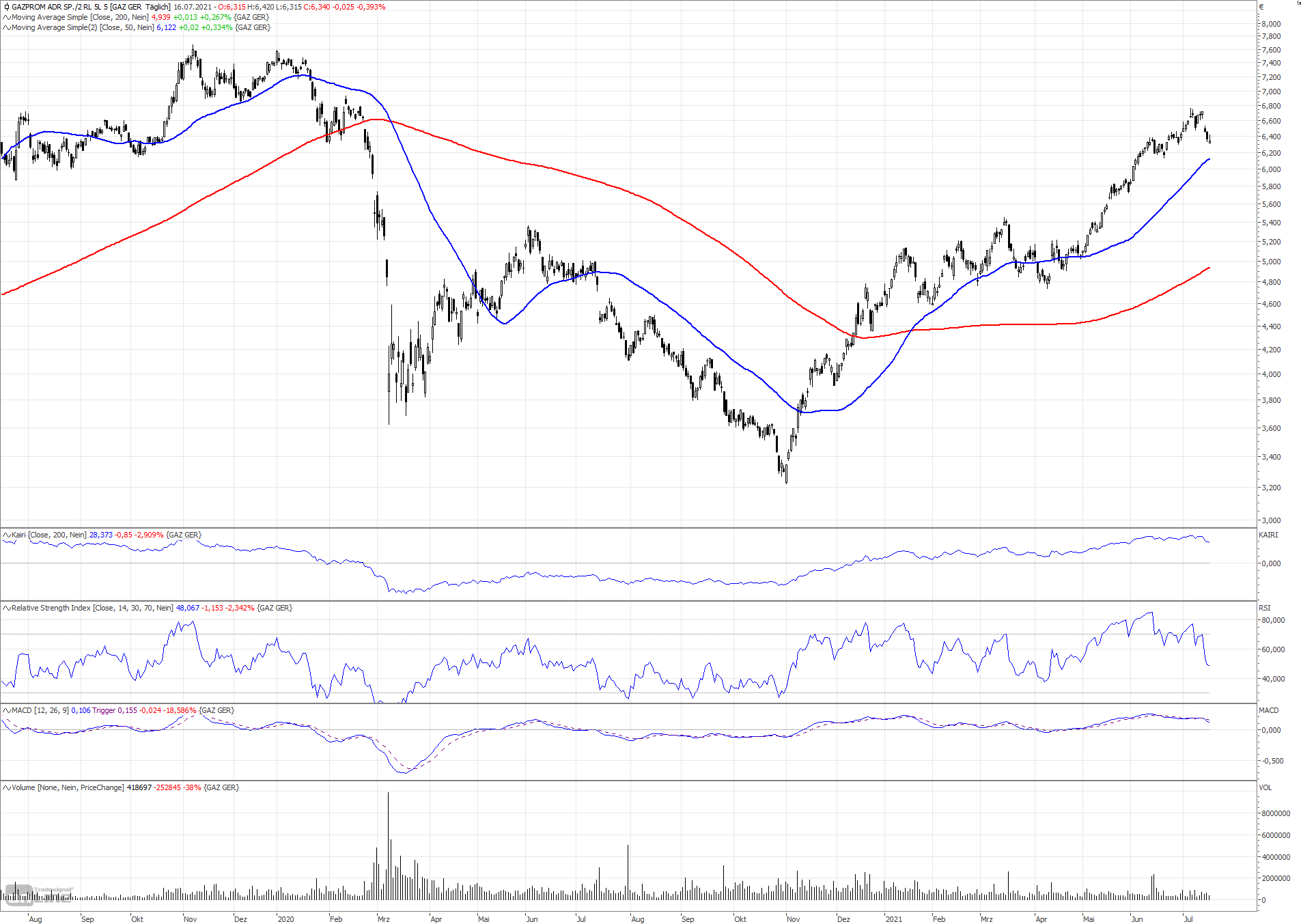Screen dimensions: 1301x924
Task: Click the red 4,939 moving average value
Action: (160, 17)
